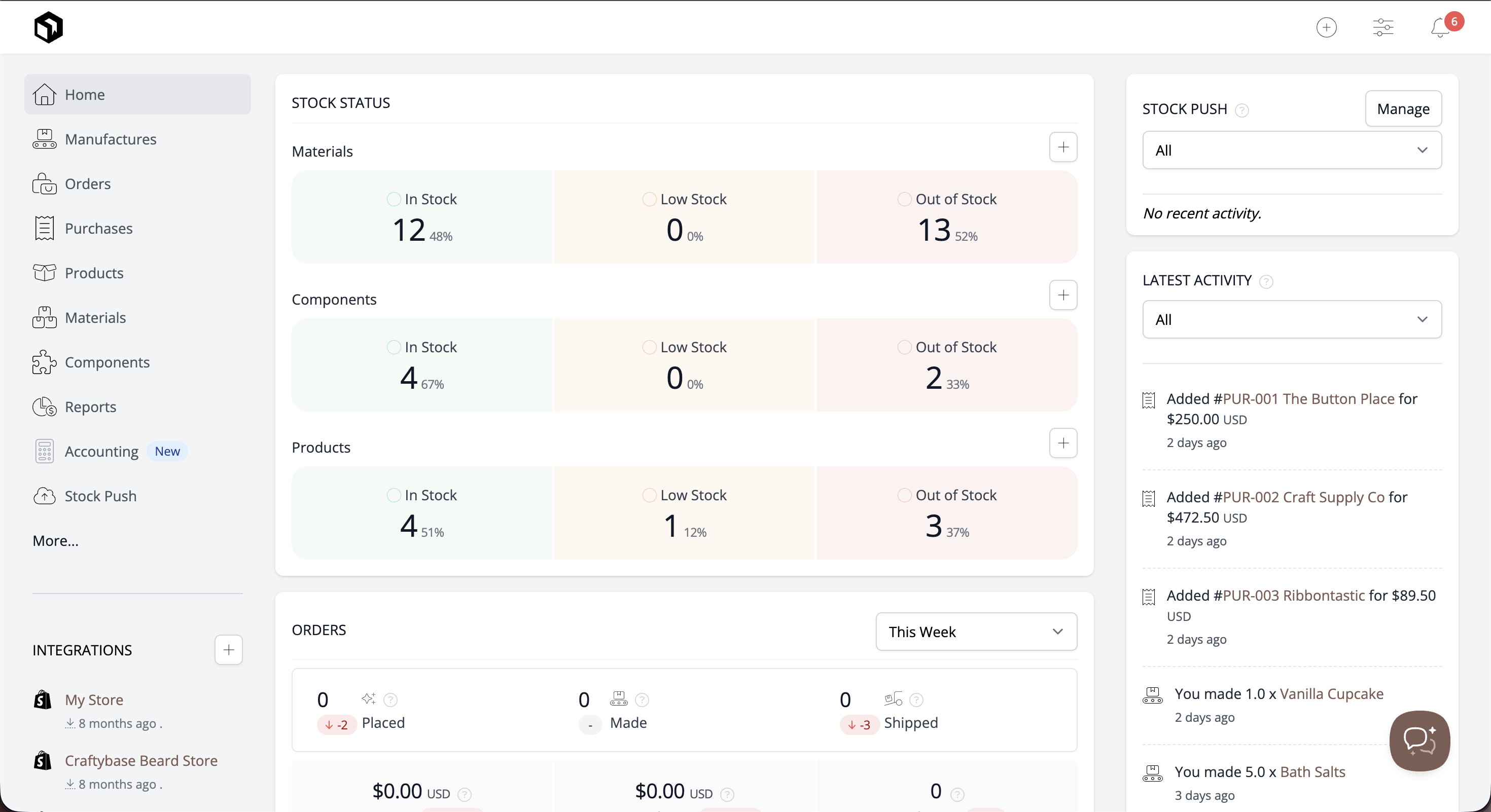Expand the Stock Push All dropdown
This screenshot has width=1491, height=812.
click(1292, 151)
